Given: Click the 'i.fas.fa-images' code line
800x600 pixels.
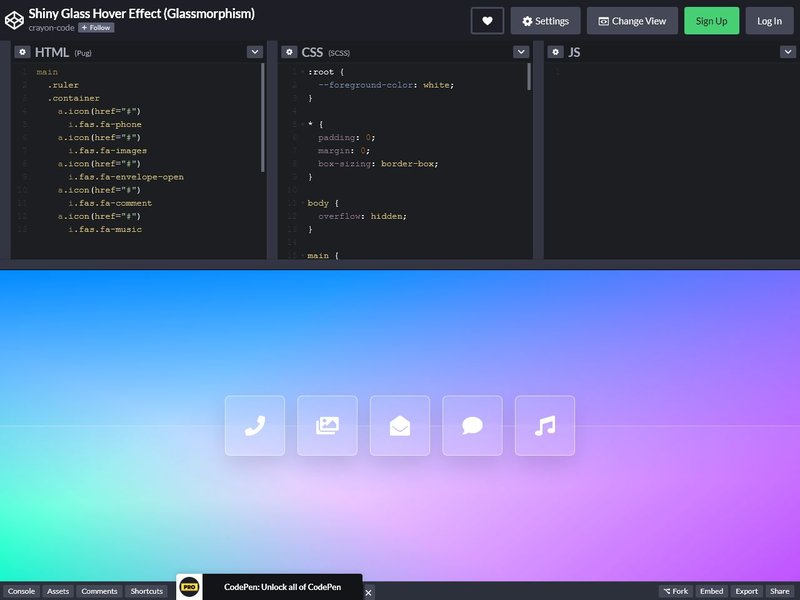Looking at the screenshot, I should click(x=108, y=151).
